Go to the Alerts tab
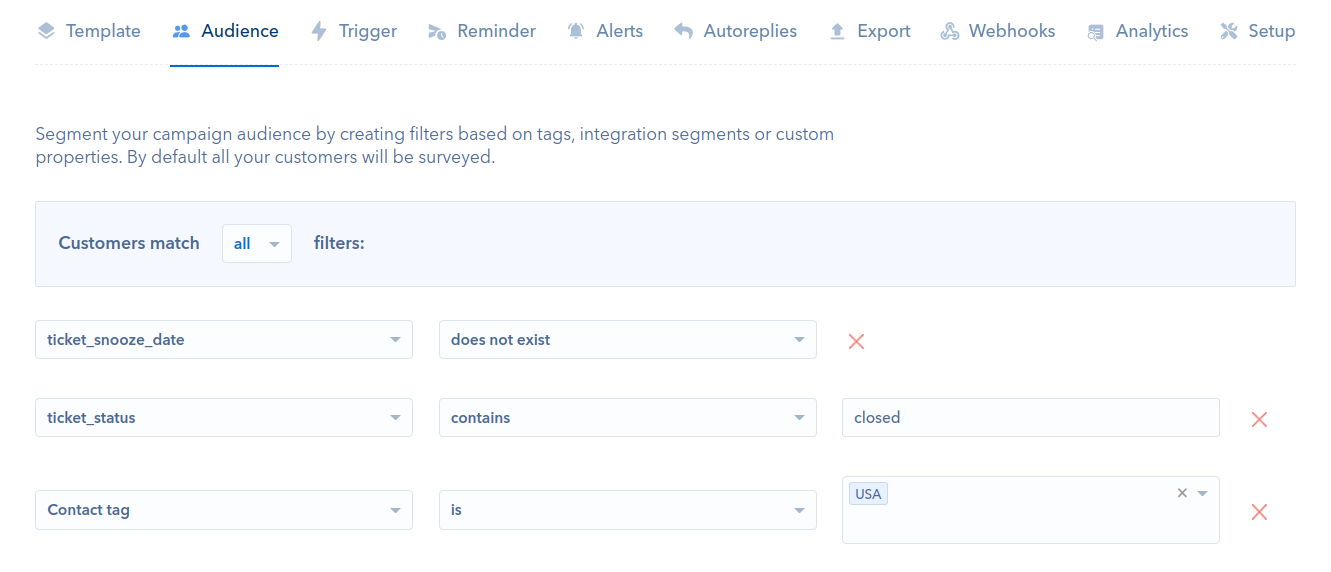 (x=604, y=31)
